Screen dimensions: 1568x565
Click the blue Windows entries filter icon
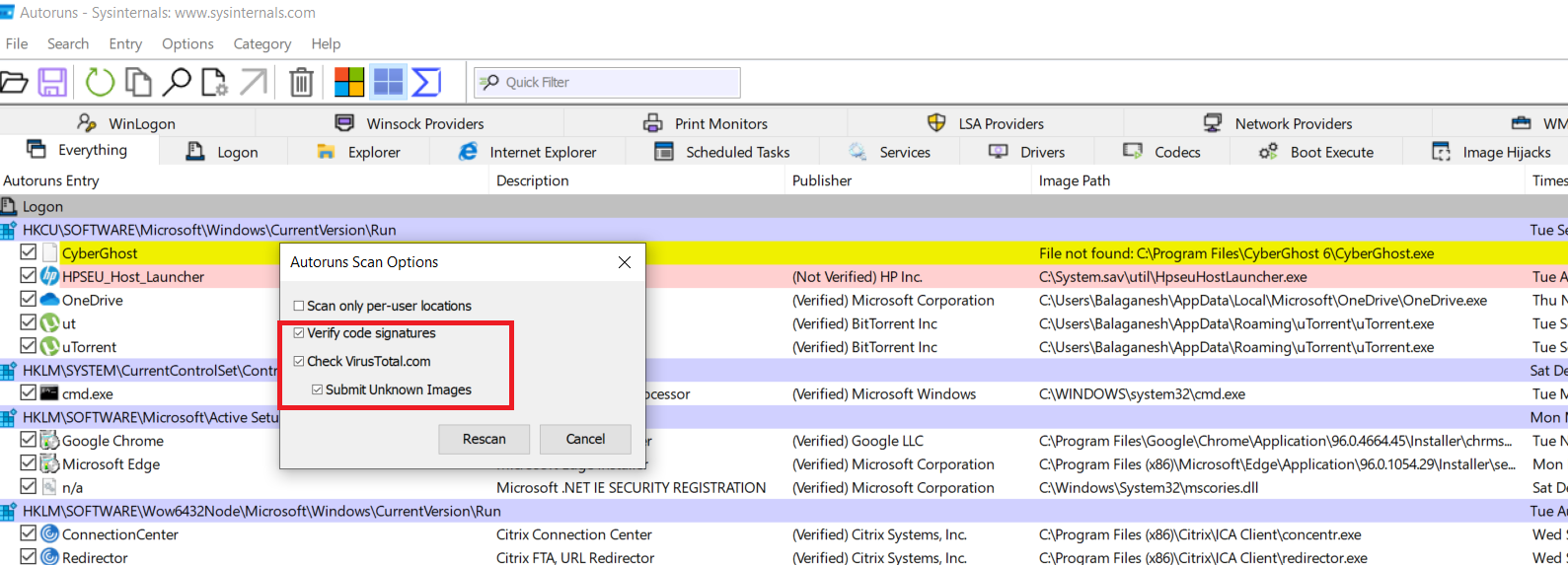pyautogui.click(x=388, y=82)
